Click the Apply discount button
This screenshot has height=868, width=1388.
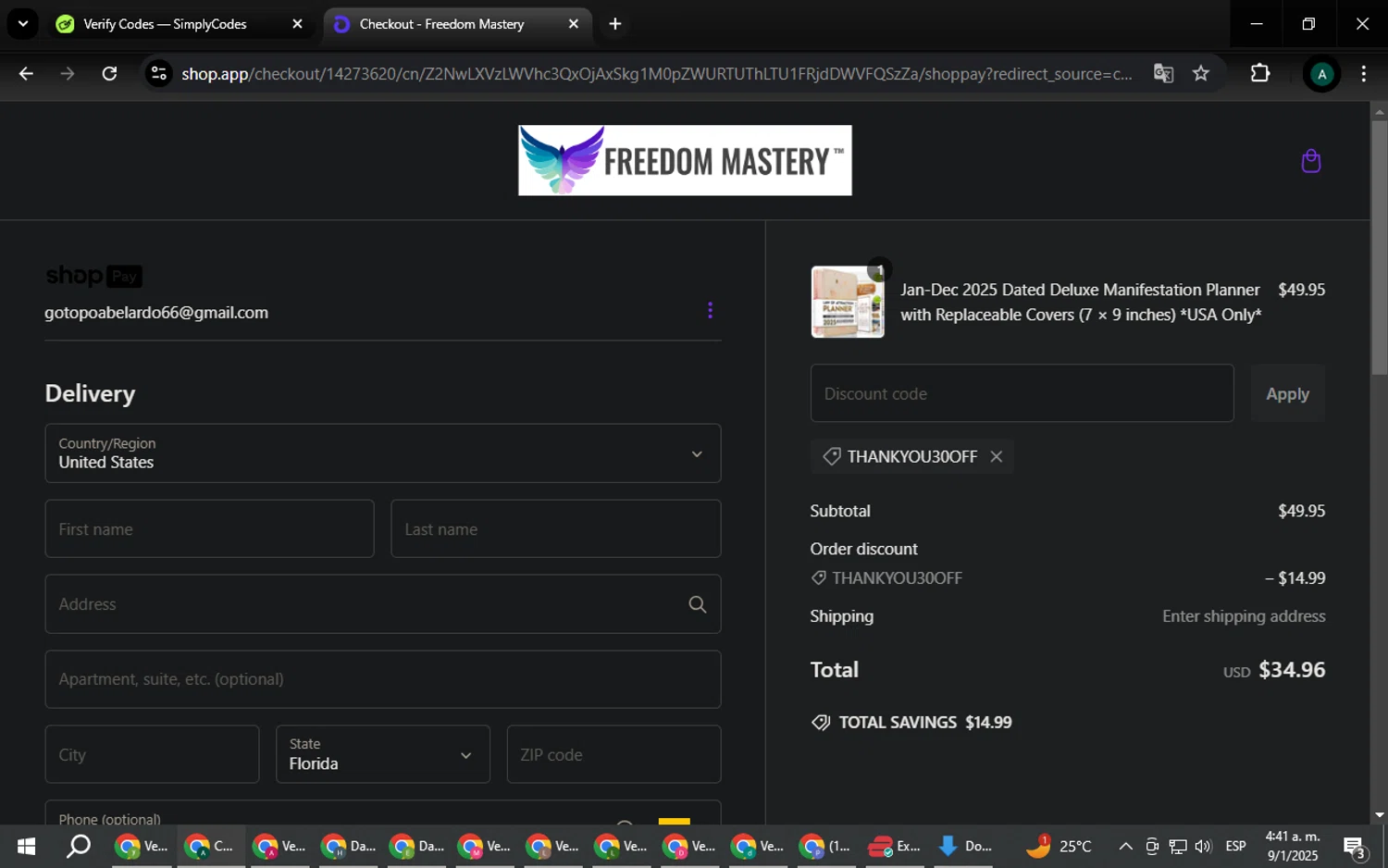(x=1287, y=393)
